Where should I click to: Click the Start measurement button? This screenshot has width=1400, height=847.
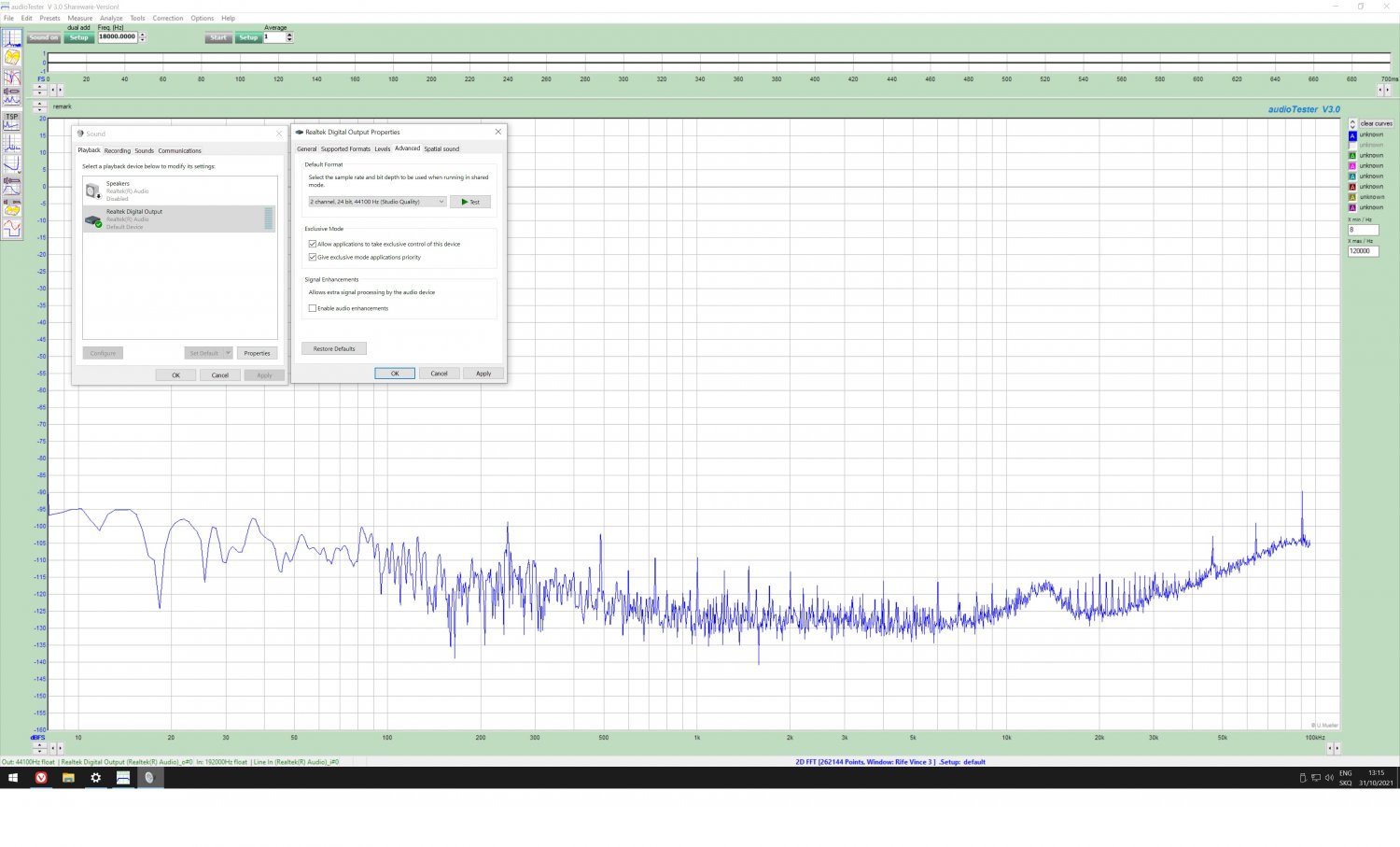(218, 37)
